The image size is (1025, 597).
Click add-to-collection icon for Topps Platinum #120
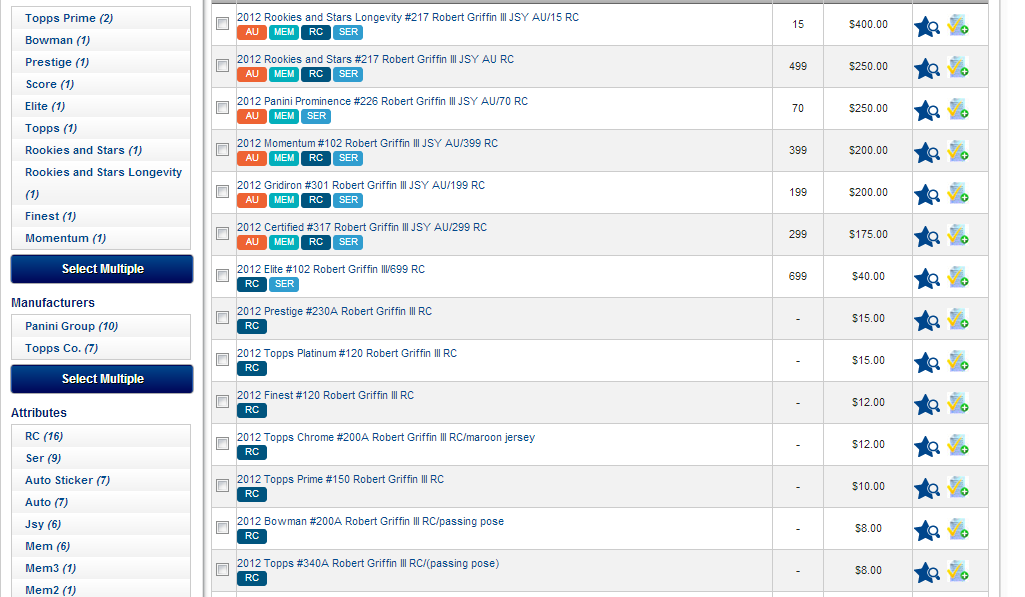pos(958,360)
